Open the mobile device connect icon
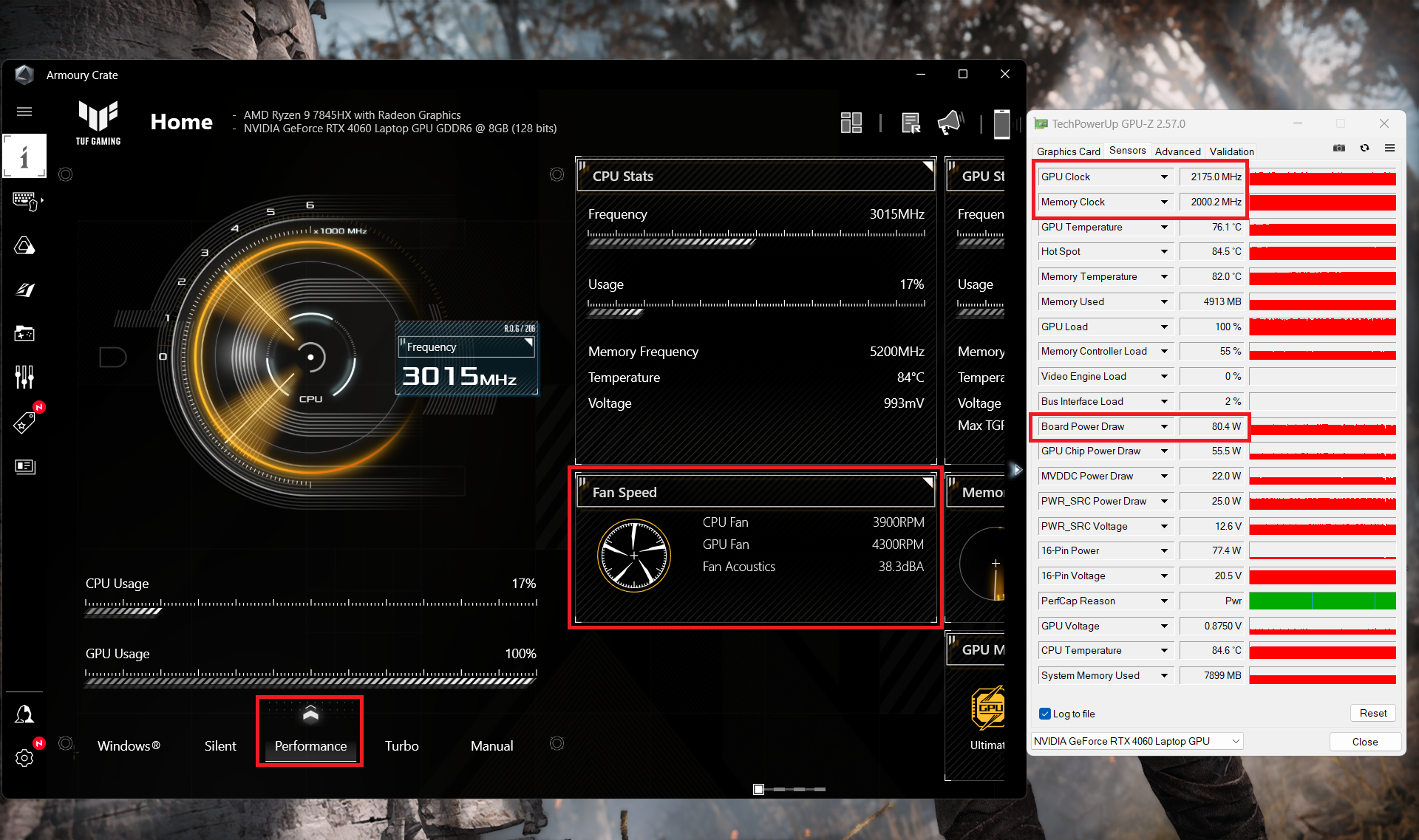This screenshot has height=840, width=1419. coord(1002,123)
